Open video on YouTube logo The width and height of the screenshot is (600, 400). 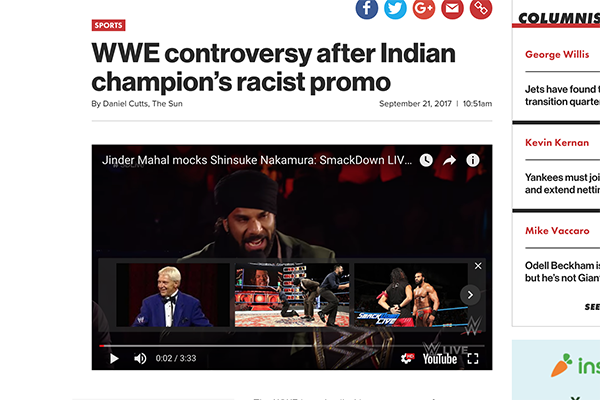point(440,359)
